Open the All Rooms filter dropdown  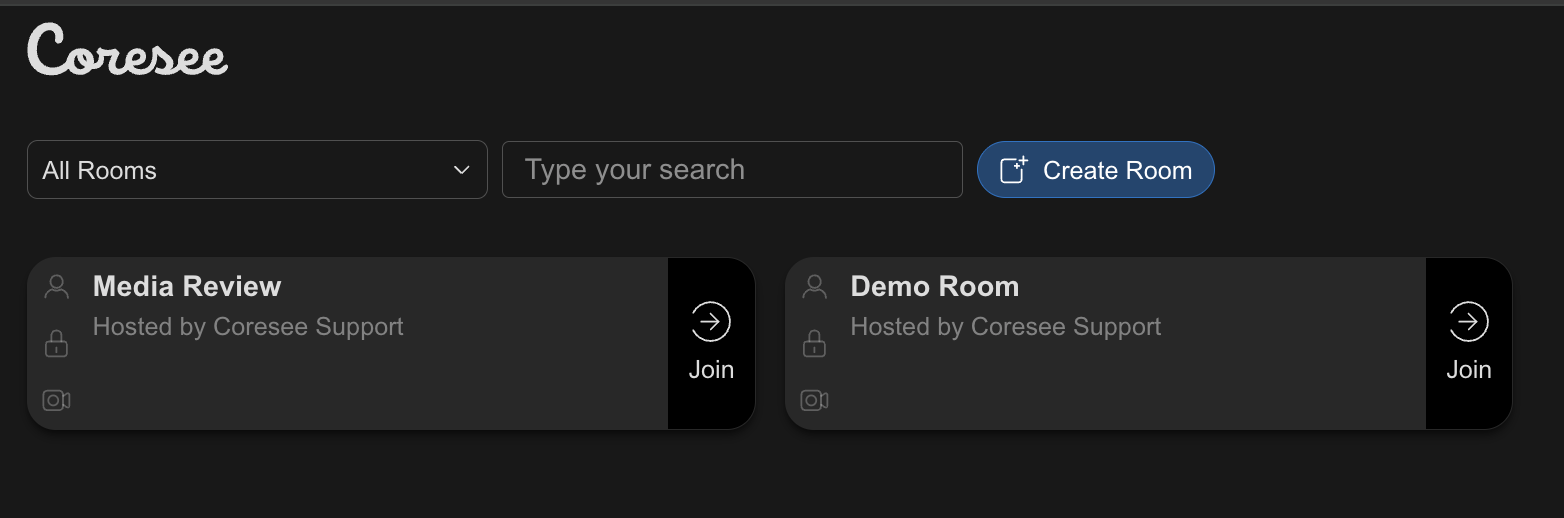[x=257, y=170]
